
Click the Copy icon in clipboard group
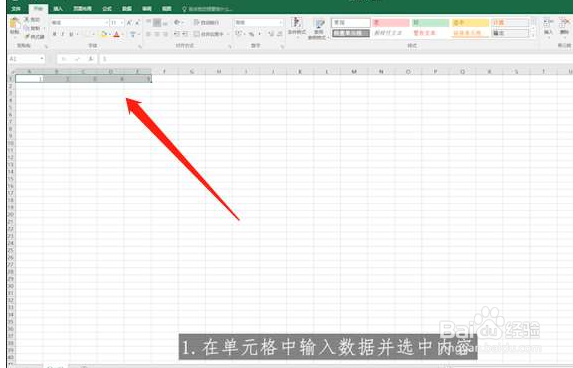26,28
